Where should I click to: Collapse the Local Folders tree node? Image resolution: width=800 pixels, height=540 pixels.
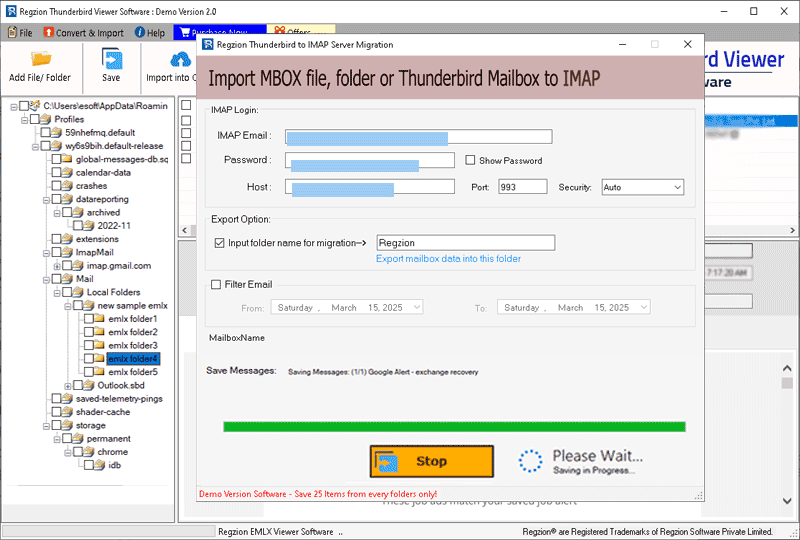click(57, 292)
